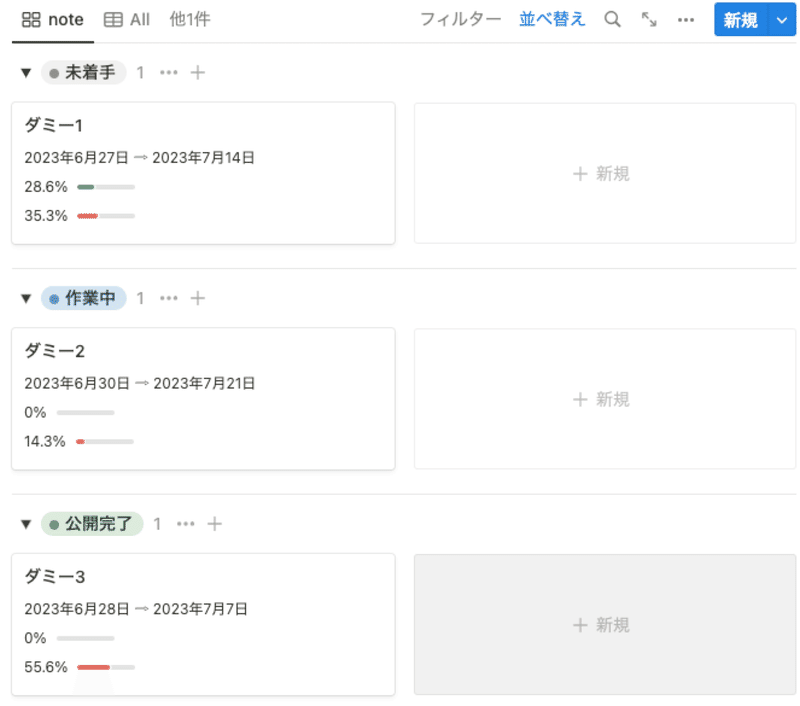
Task: Click the table icon of All tab
Action: [113, 20]
